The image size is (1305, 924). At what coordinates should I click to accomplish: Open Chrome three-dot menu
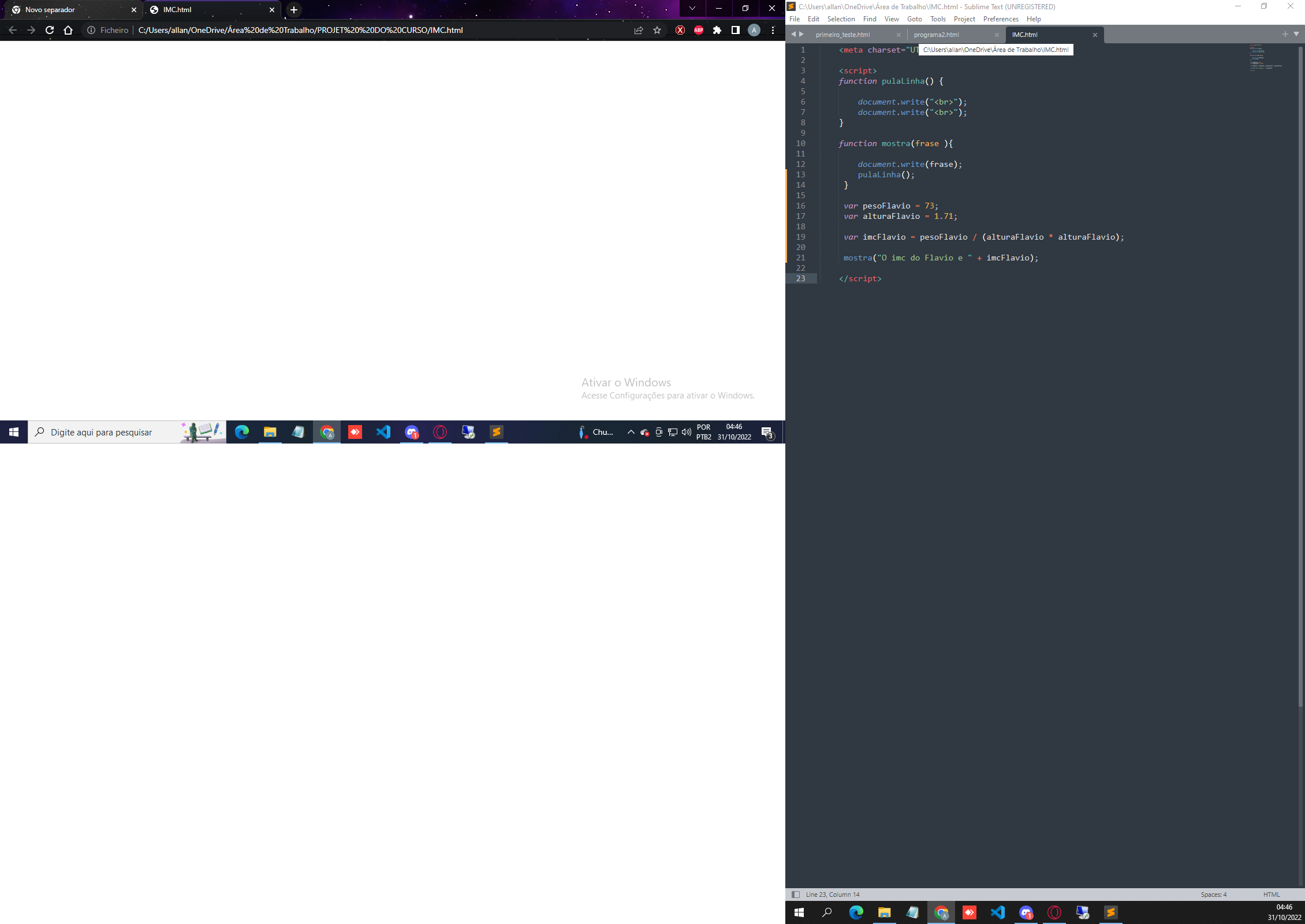click(x=773, y=30)
